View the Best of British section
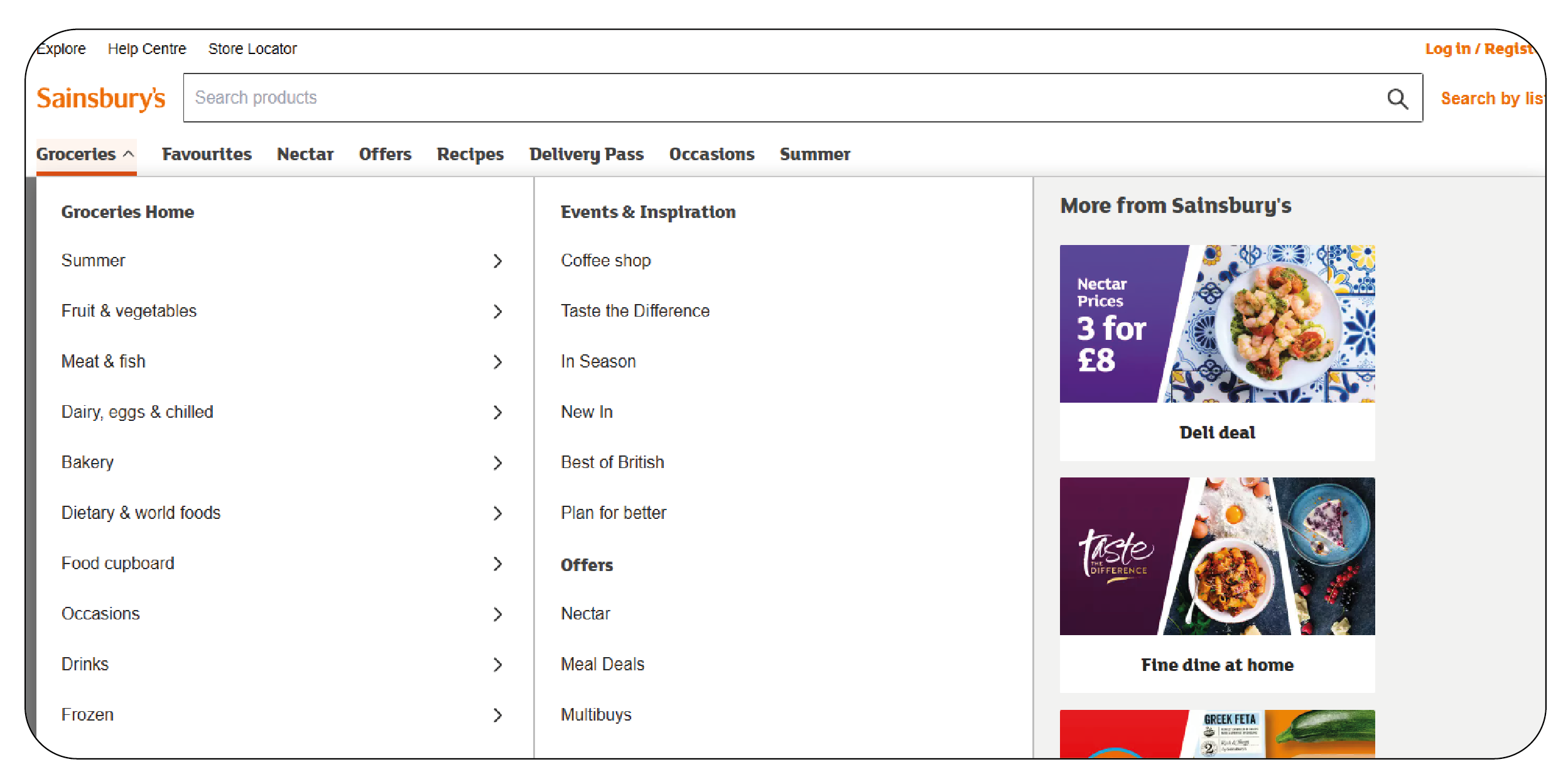This screenshot has width=1568, height=779. point(612,462)
